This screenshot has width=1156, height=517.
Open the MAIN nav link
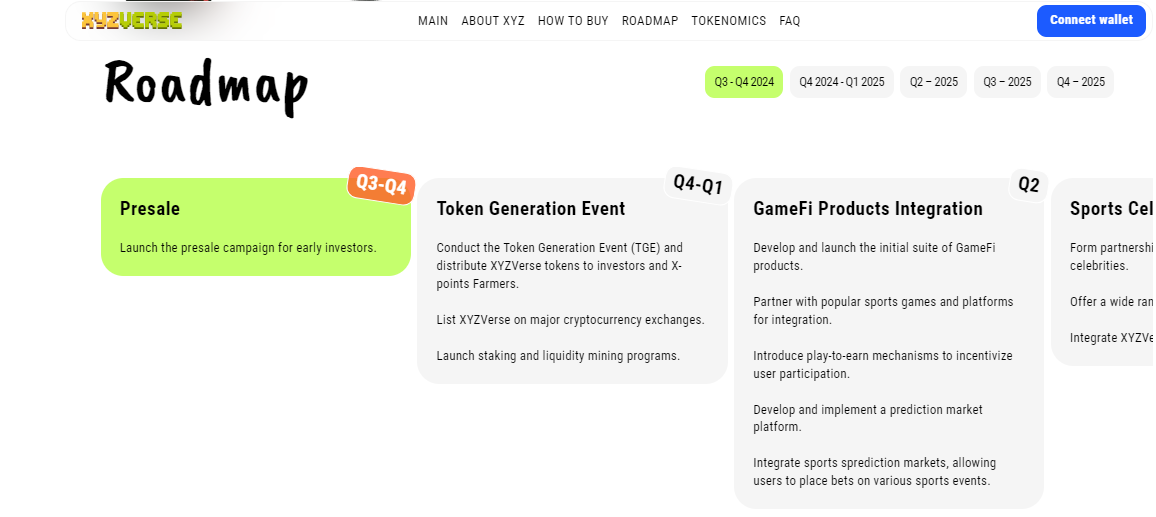click(433, 21)
